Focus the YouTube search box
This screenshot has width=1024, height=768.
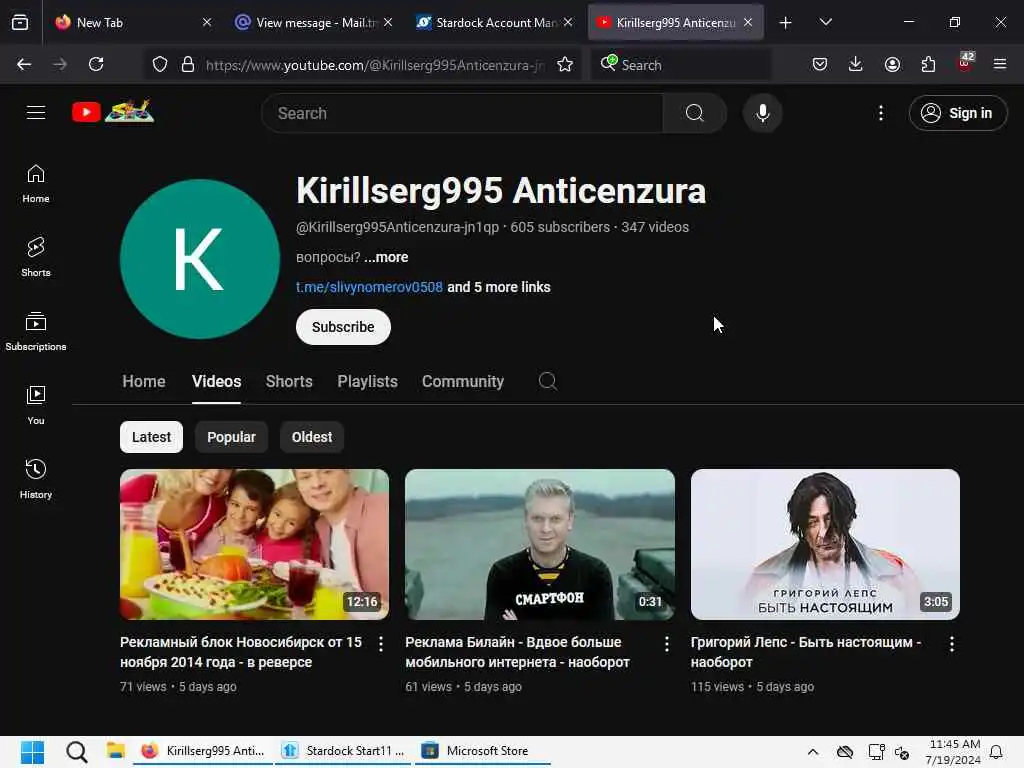click(x=462, y=113)
